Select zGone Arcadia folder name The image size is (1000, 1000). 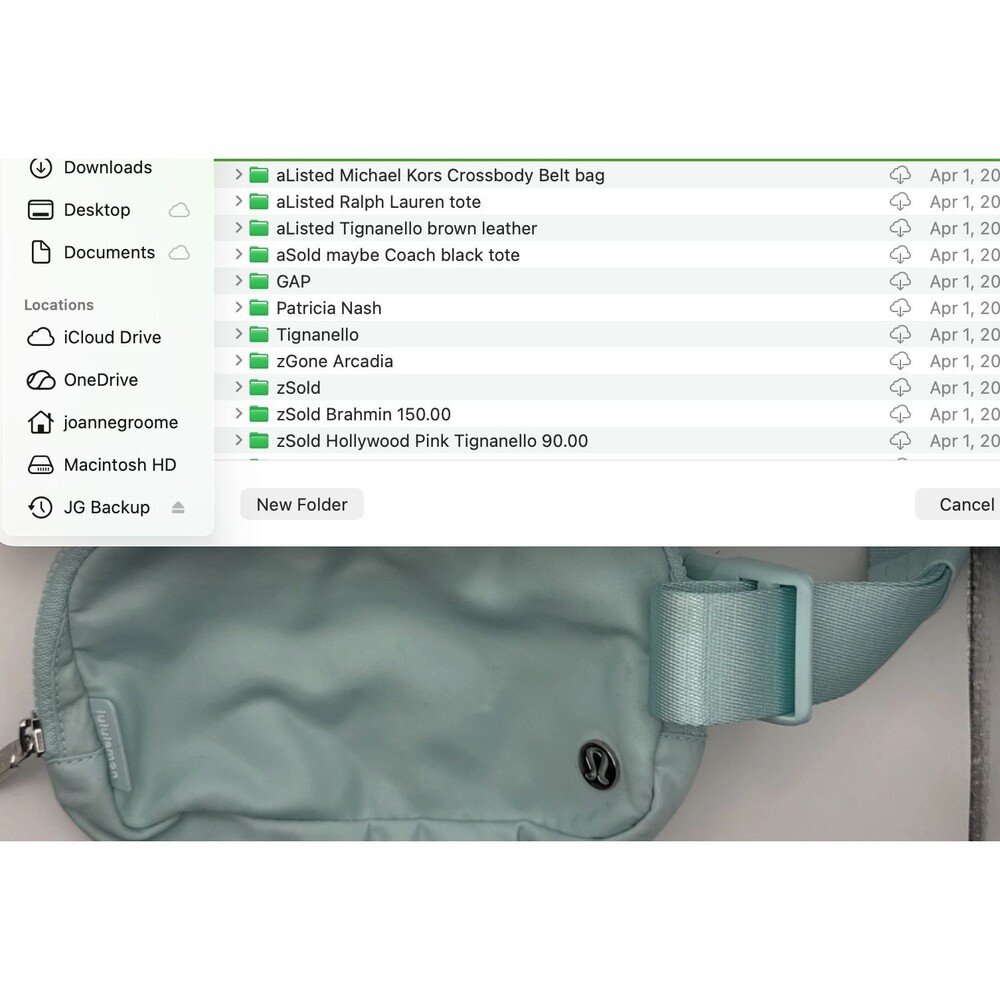point(334,362)
